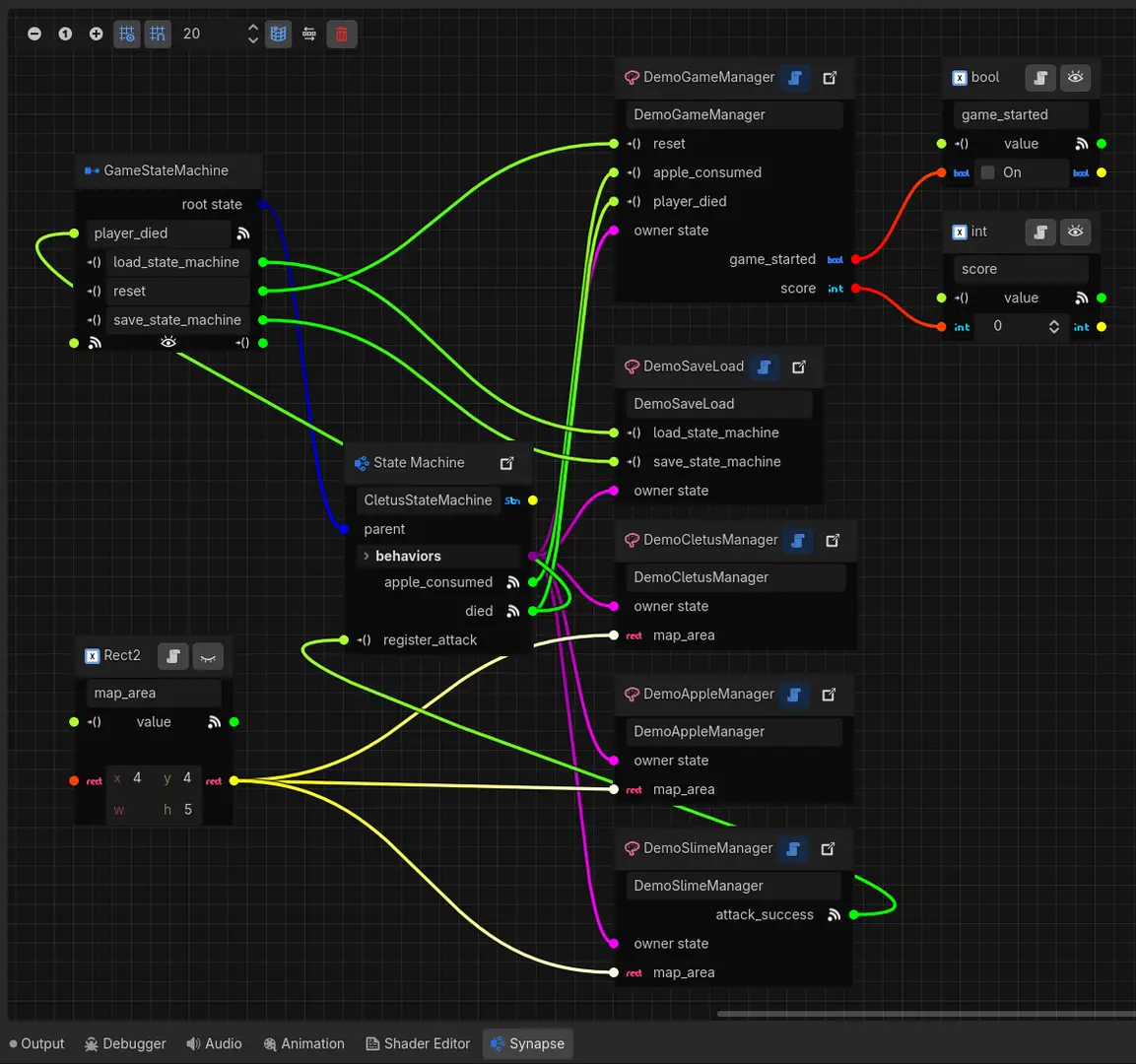Click script button on int node

[1040, 232]
